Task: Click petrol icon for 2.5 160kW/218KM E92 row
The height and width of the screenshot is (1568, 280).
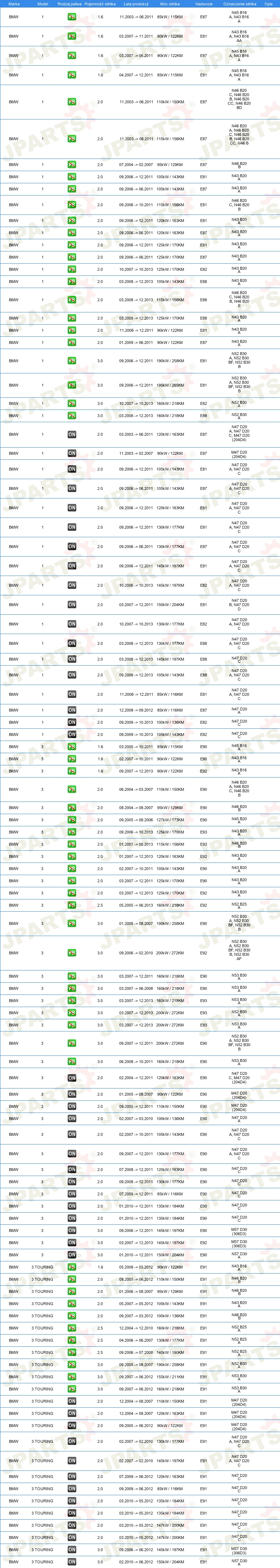Action: (x=72, y=905)
